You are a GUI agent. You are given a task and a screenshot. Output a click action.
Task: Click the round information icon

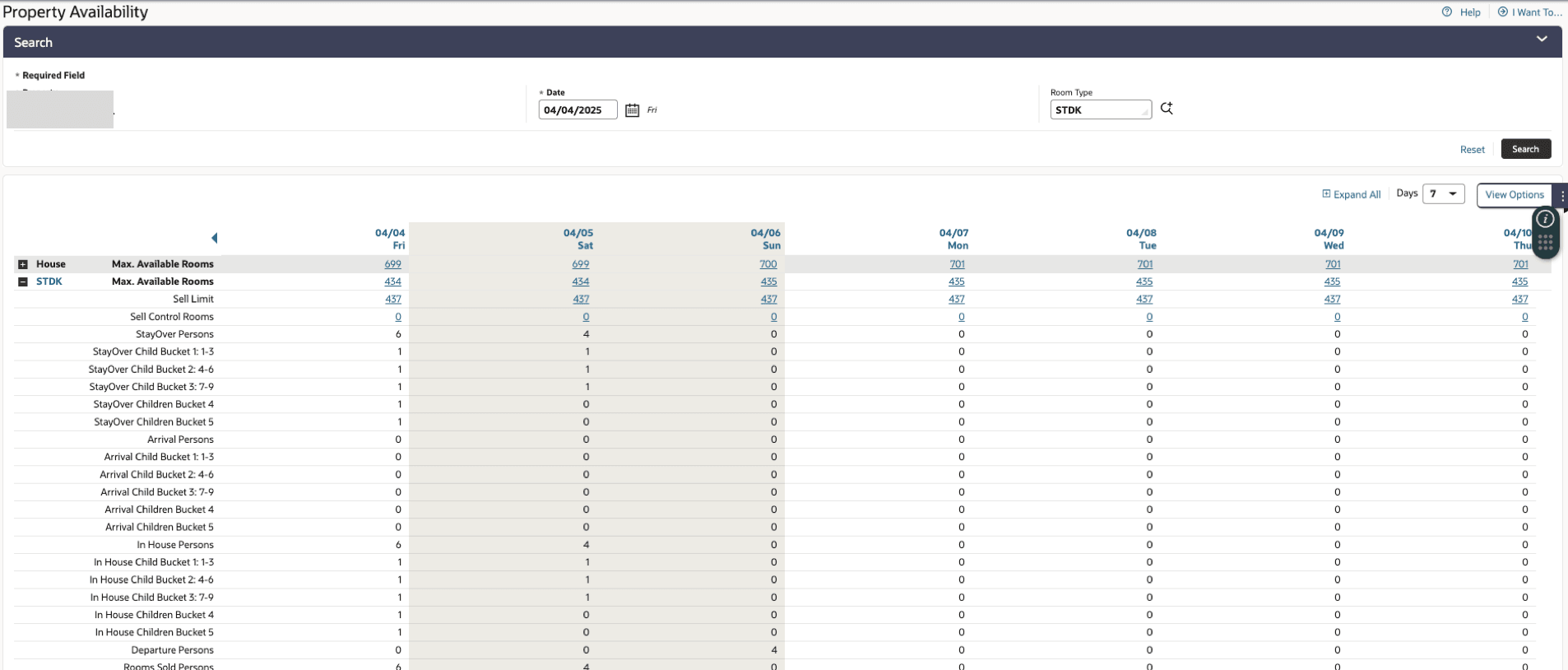click(1546, 219)
